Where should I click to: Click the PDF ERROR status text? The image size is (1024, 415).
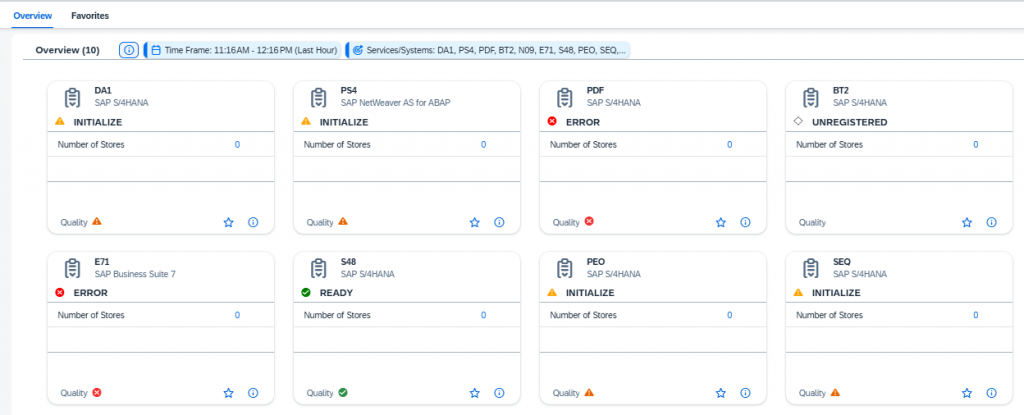583,122
